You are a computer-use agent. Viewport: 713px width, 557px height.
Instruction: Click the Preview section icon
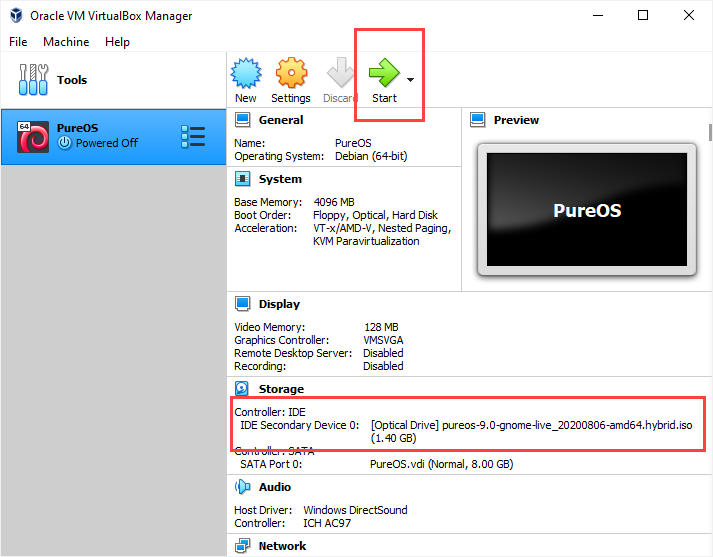tap(478, 120)
